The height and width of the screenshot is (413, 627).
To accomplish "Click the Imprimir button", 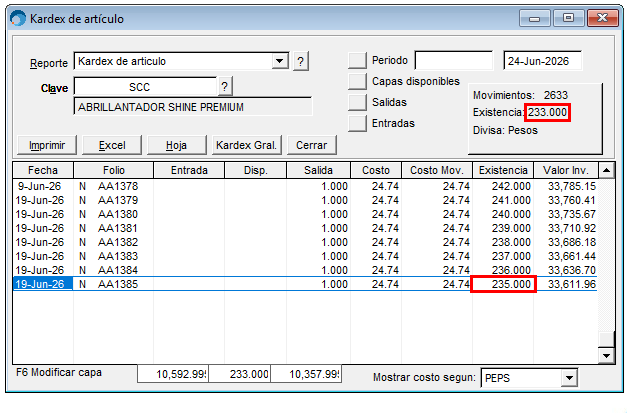I will pyautogui.click(x=47, y=145).
